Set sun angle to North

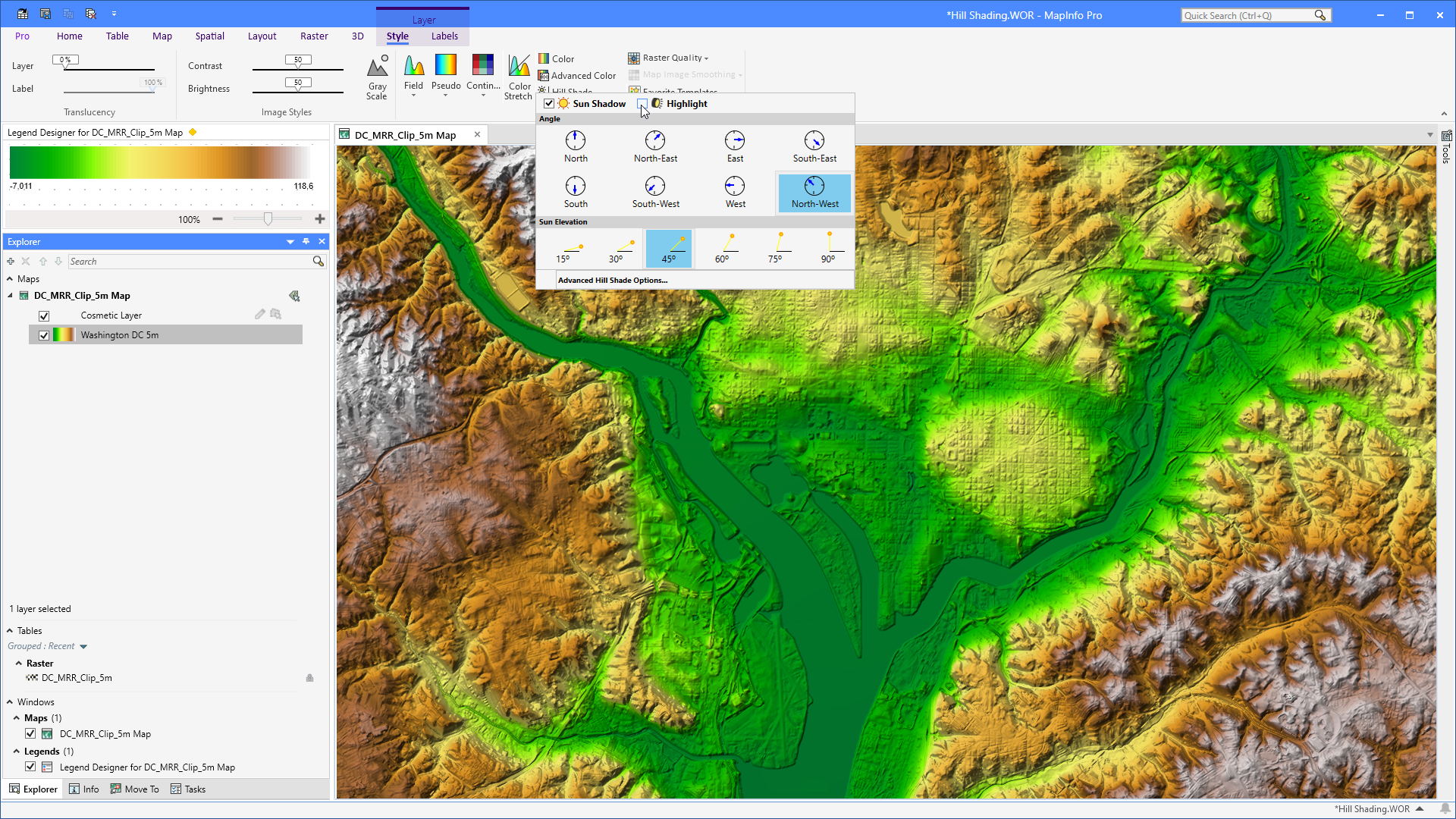click(x=576, y=147)
